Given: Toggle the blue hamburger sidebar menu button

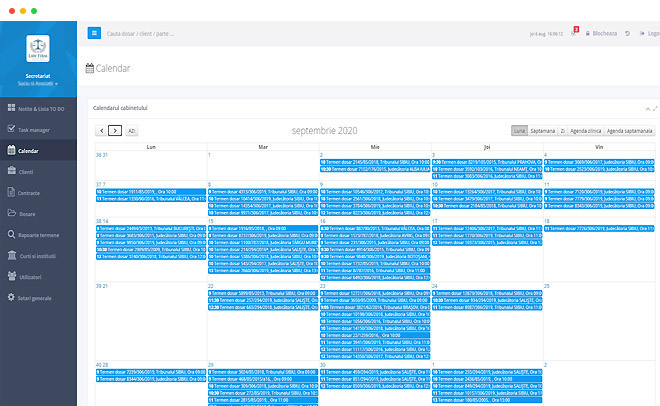Looking at the screenshot, I should tap(94, 32).
